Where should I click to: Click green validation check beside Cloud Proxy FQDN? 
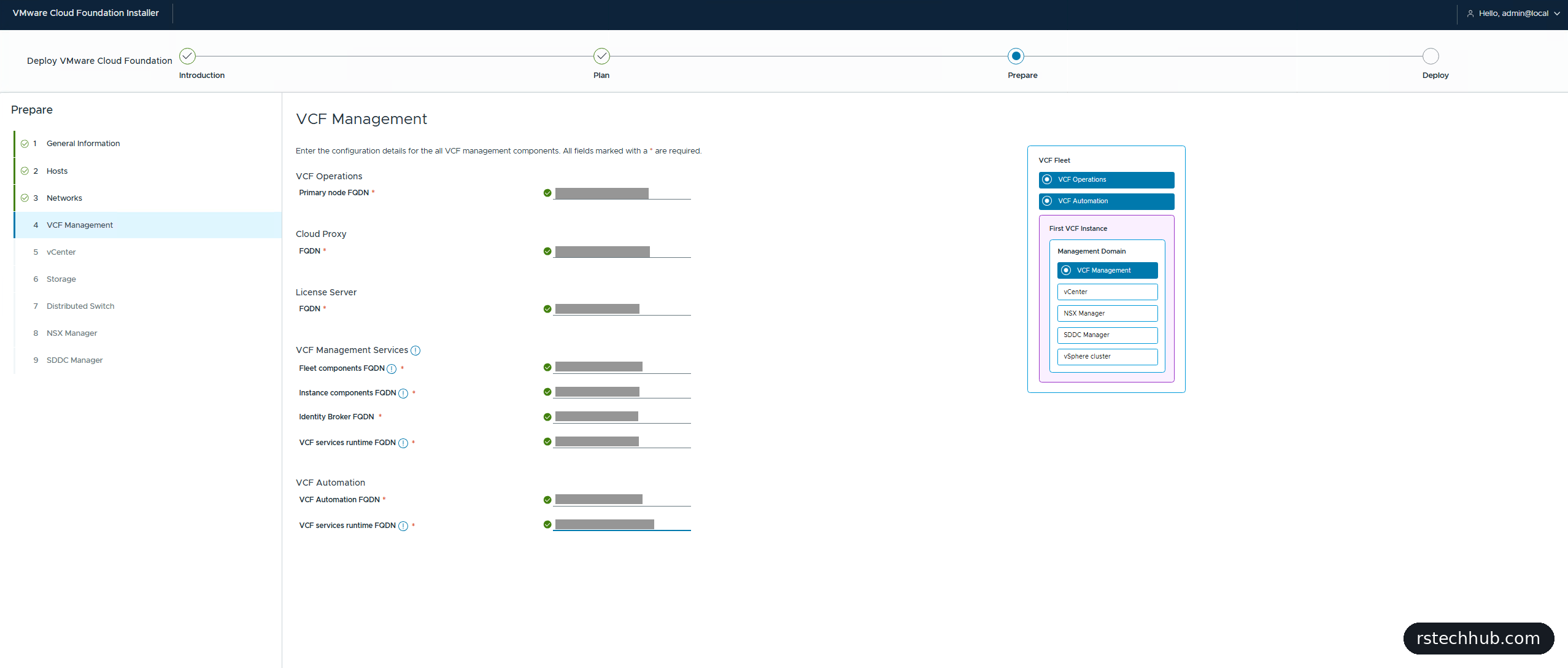tap(547, 251)
